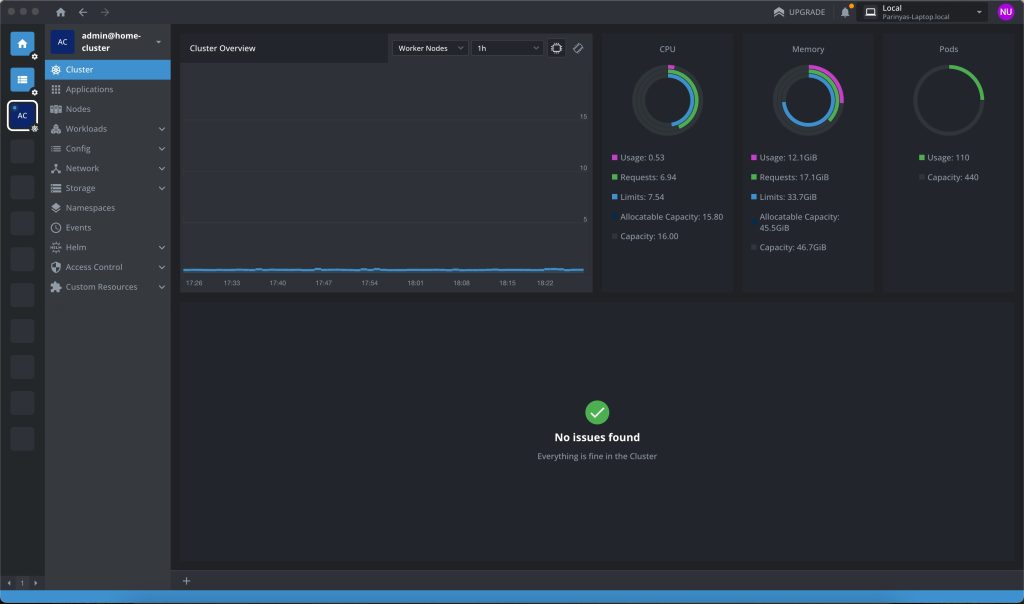The width and height of the screenshot is (1024, 604).
Task: Open Nodes in the sidebar
Action: coord(78,109)
